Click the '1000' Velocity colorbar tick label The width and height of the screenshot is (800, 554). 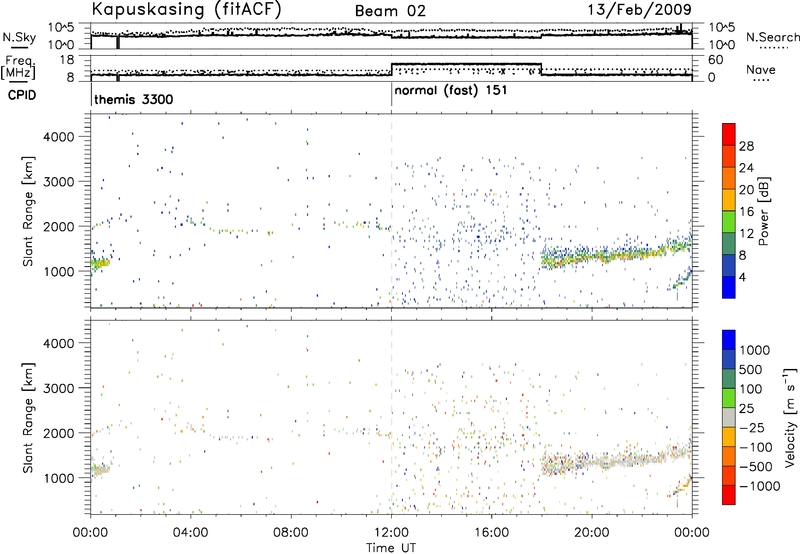755,350
